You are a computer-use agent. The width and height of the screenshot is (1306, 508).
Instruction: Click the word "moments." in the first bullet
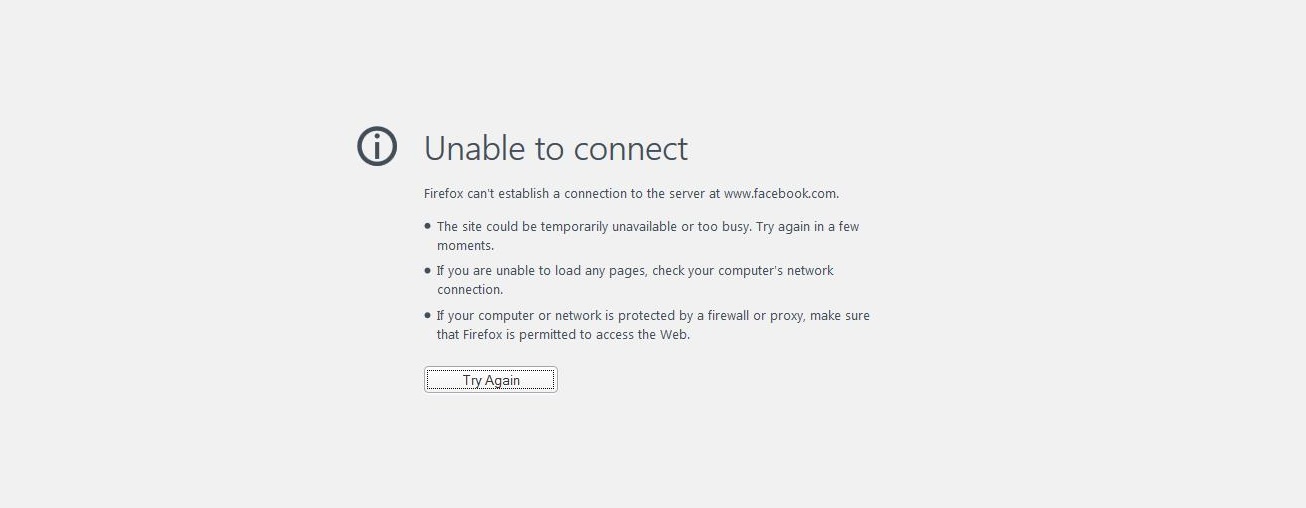pyautogui.click(x=466, y=245)
